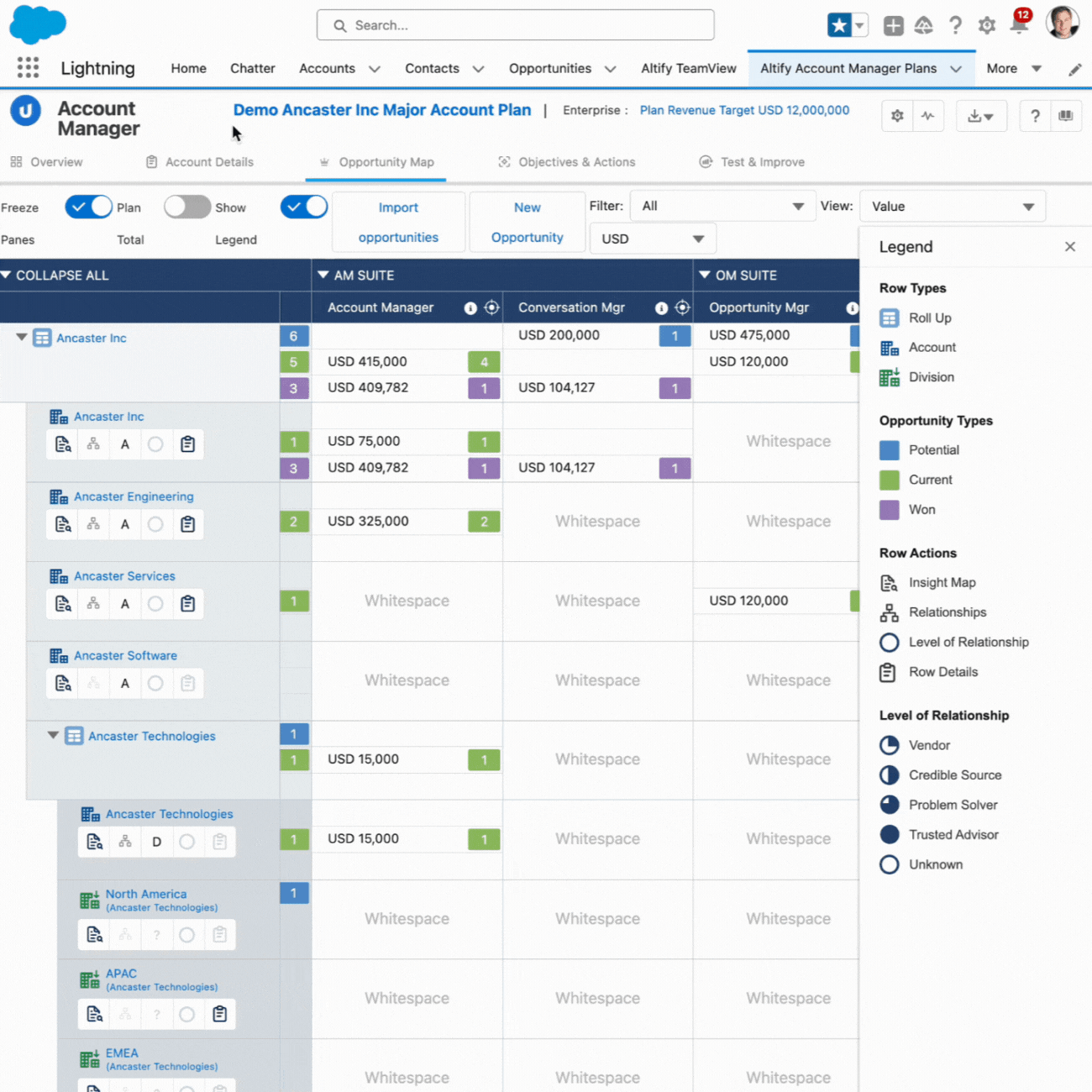Open Setup gear in global header
1092x1092 pixels.
pos(987,26)
